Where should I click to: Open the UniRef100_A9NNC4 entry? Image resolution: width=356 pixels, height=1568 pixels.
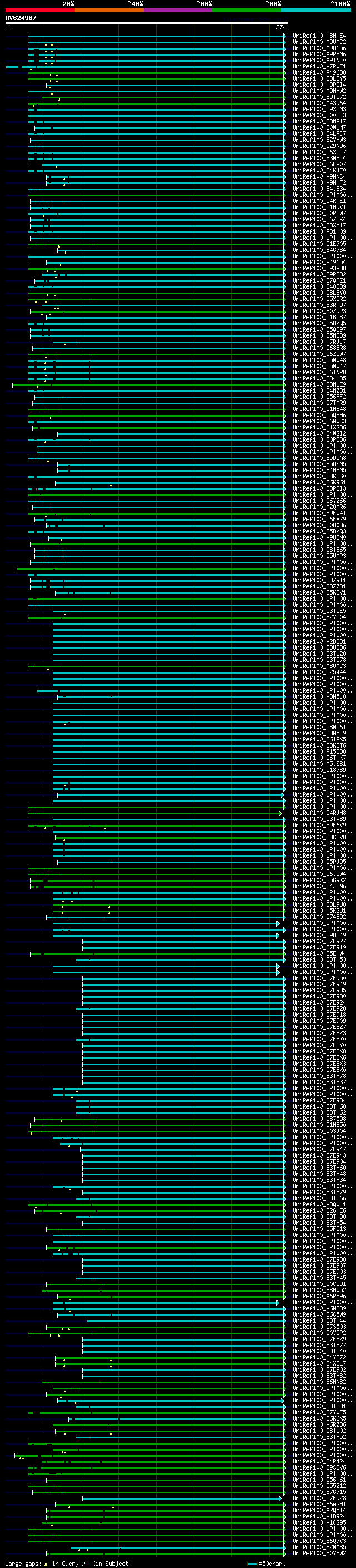click(319, 176)
